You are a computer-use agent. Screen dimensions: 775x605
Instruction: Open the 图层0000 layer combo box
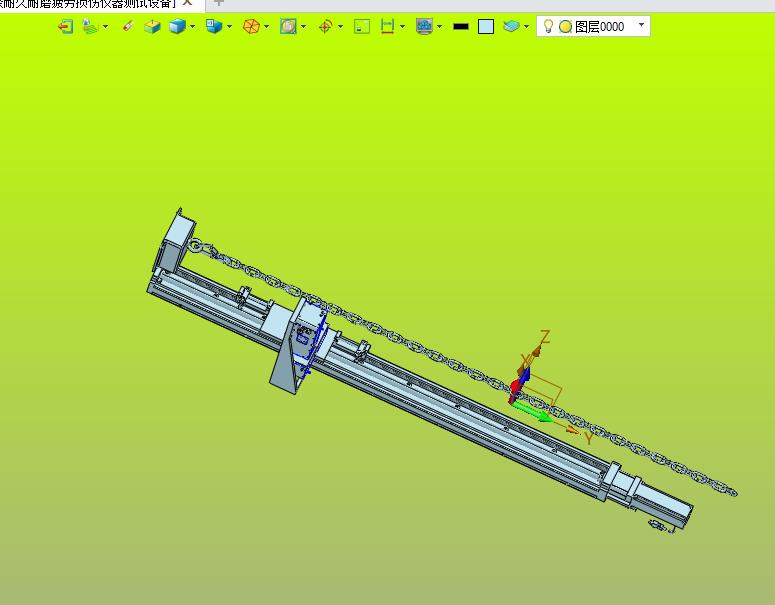[x=593, y=26]
